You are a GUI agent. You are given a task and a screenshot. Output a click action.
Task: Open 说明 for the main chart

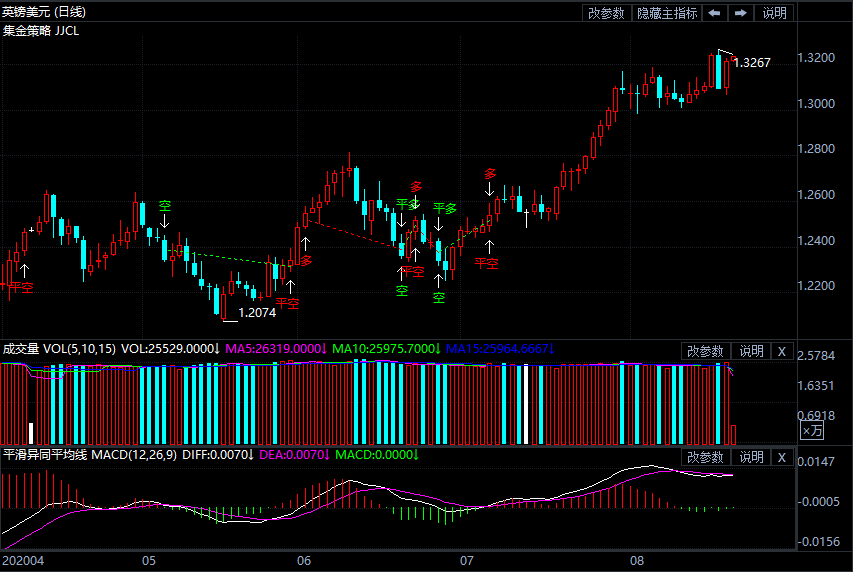tap(774, 13)
